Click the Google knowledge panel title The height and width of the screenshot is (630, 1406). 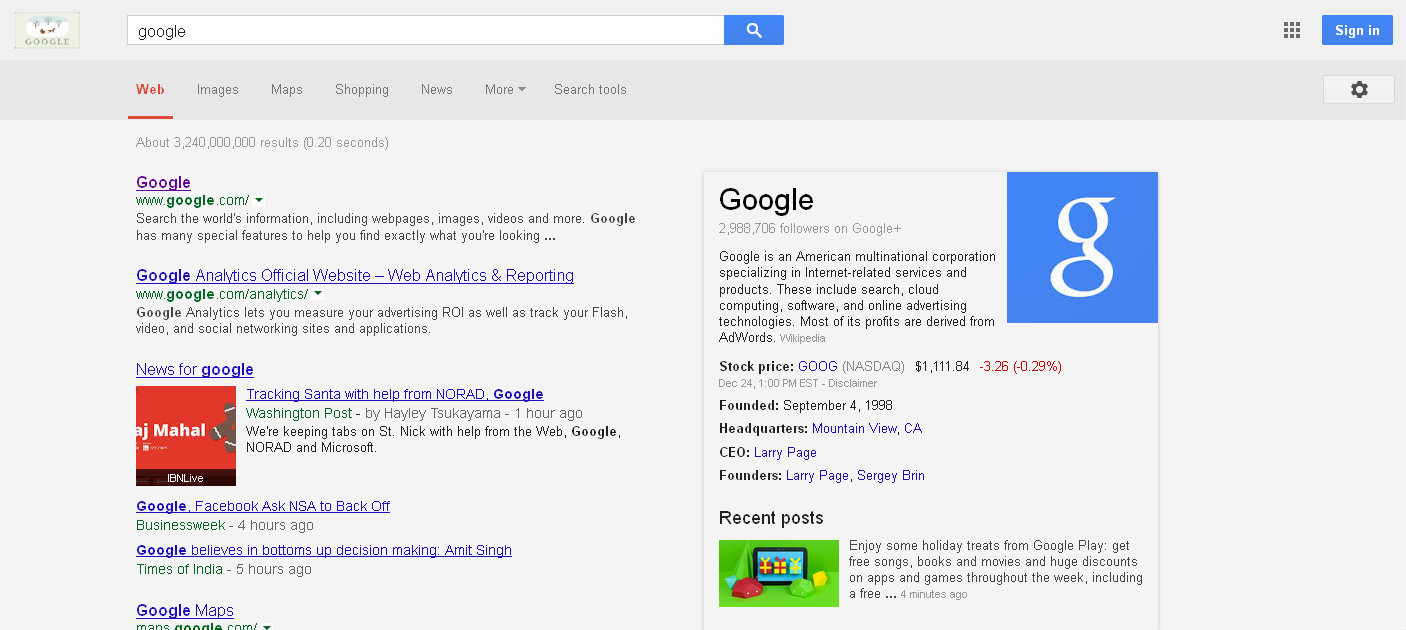coord(766,200)
